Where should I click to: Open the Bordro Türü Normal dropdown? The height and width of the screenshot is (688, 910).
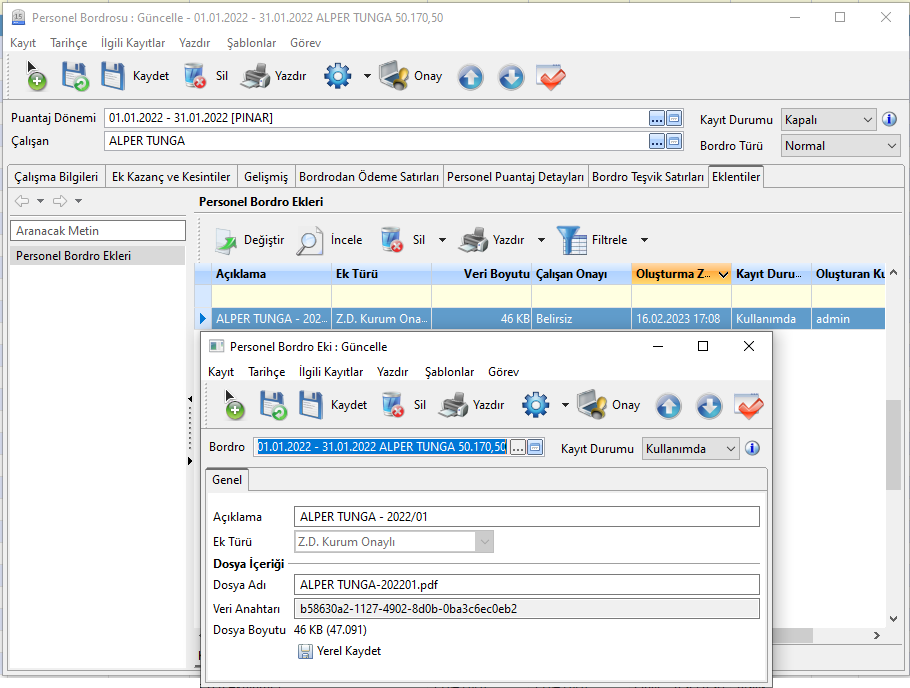[891, 146]
